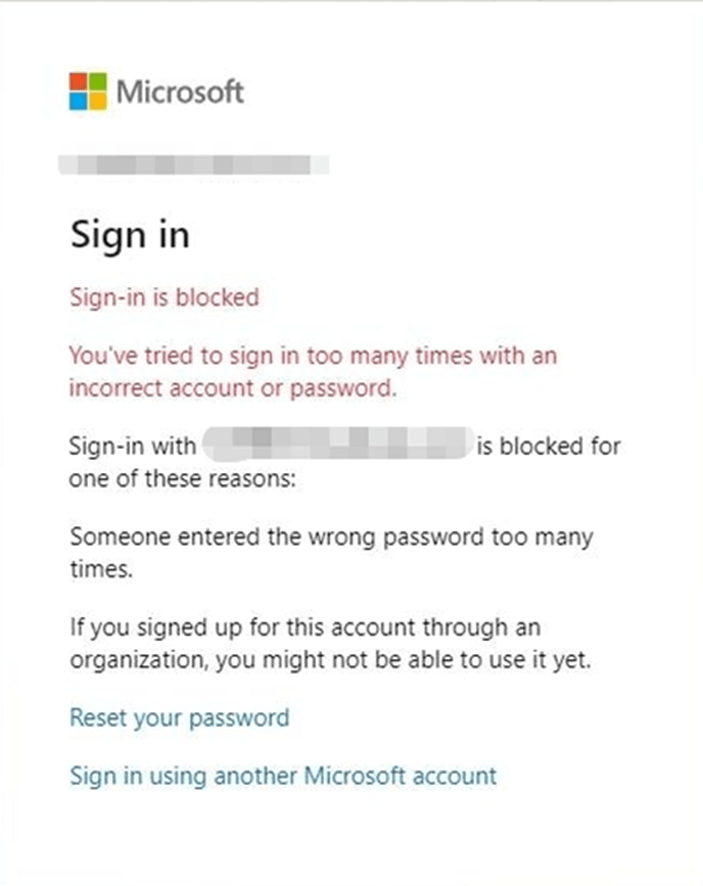
Task: Click "organization, you might not be able" line
Action: [x=330, y=660]
